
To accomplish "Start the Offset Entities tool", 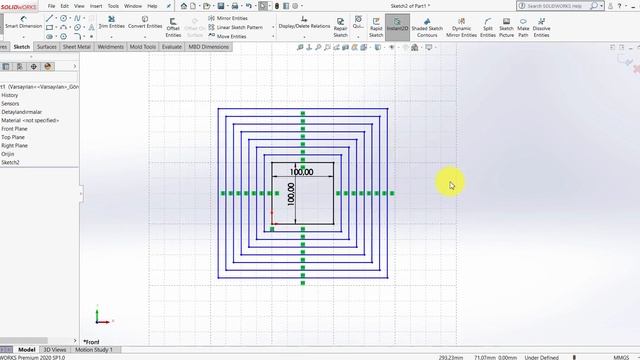I will [173, 27].
